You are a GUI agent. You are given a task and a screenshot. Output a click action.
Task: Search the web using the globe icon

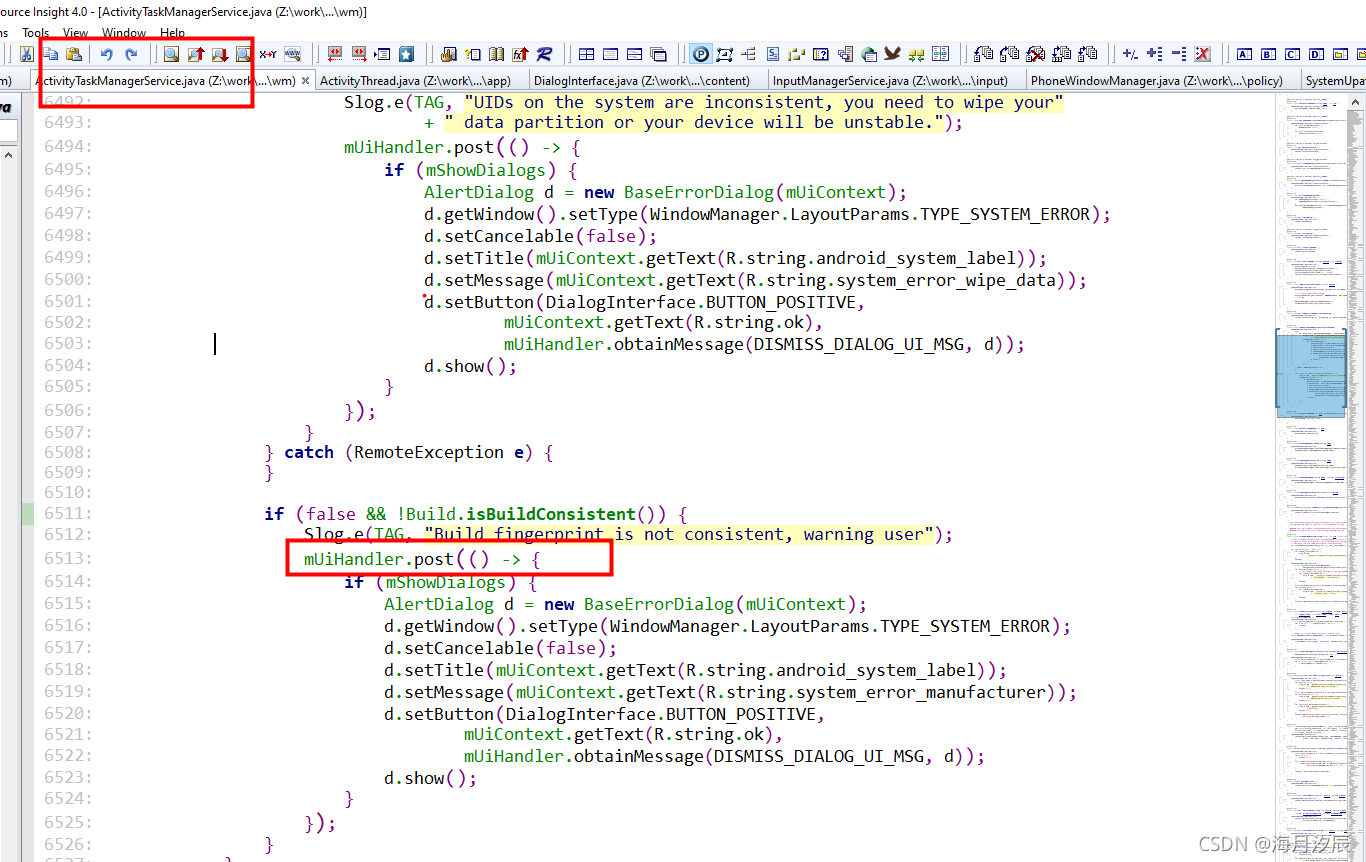[293, 55]
